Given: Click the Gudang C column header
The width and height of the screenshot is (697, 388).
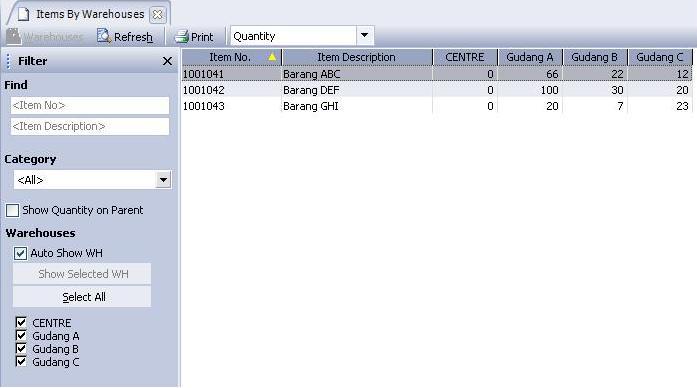Looking at the screenshot, I should click(x=660, y=57).
